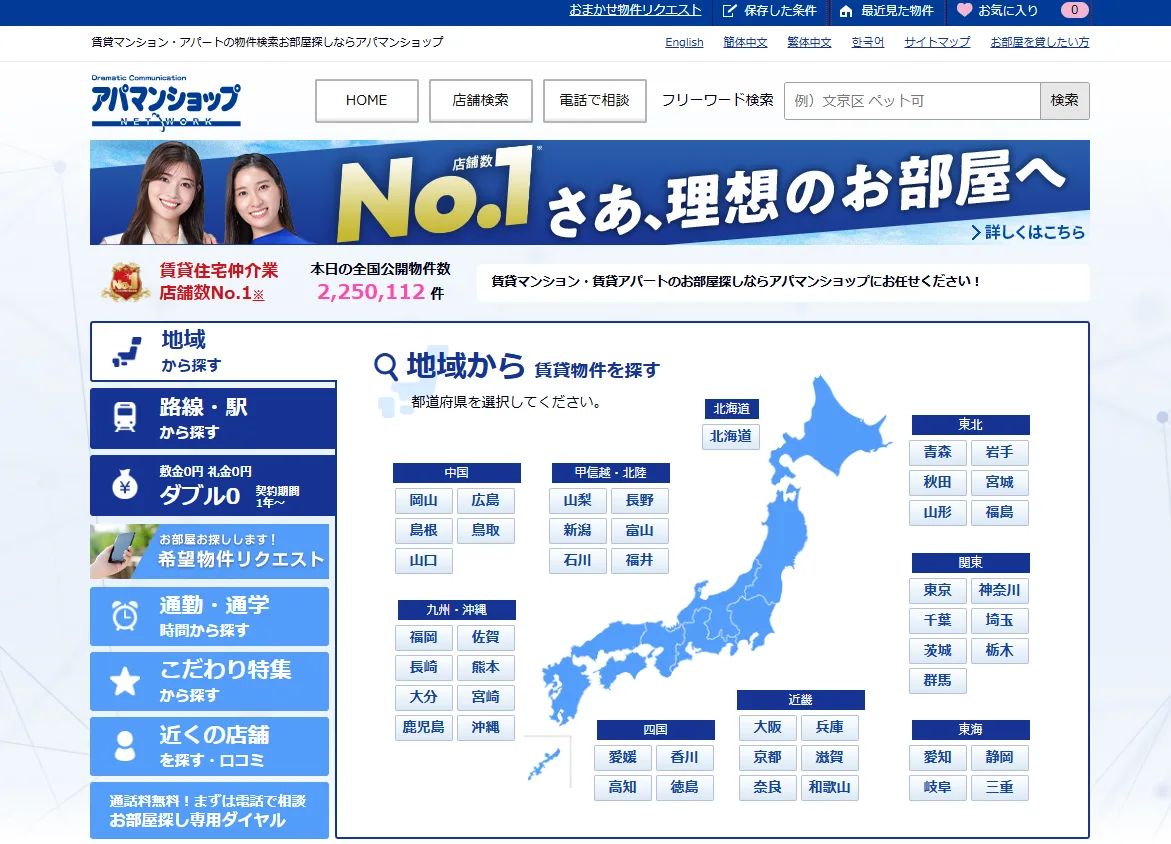Open the 路線・駅から探す tab

(213, 418)
